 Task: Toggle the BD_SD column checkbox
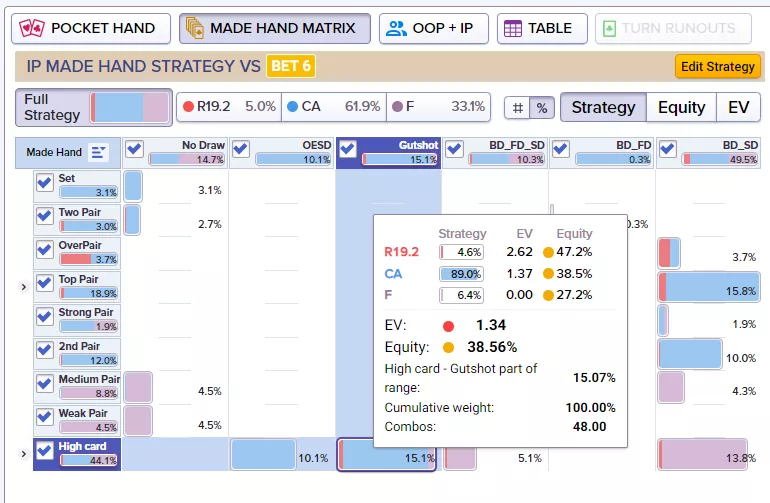668,150
